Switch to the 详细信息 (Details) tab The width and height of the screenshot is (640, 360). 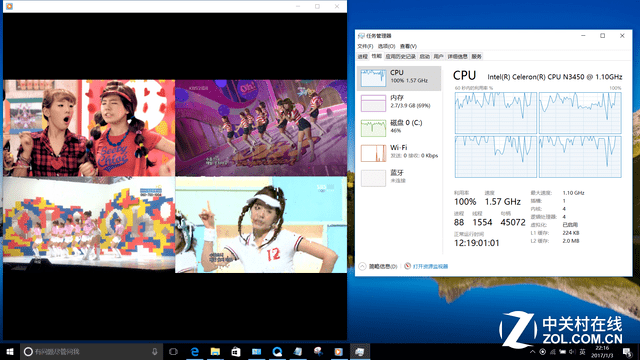[x=457, y=56]
